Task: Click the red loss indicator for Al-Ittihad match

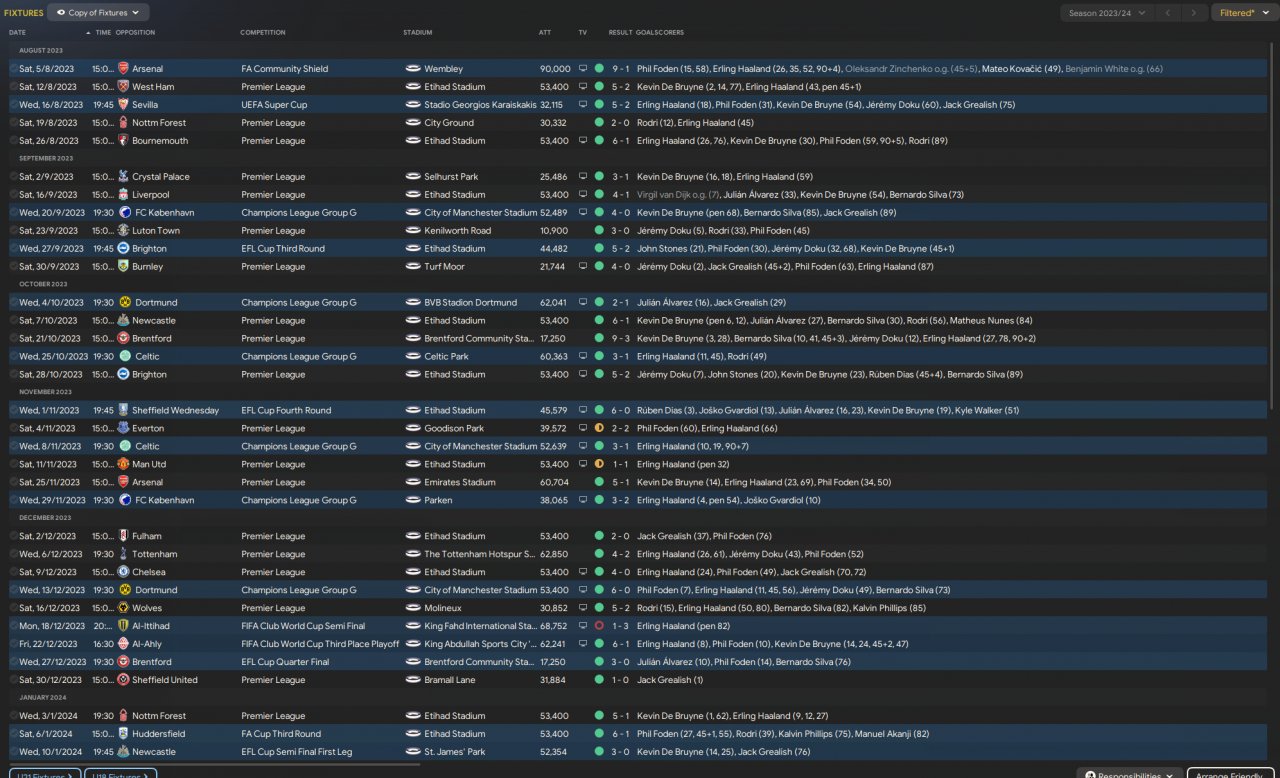Action: coord(599,627)
